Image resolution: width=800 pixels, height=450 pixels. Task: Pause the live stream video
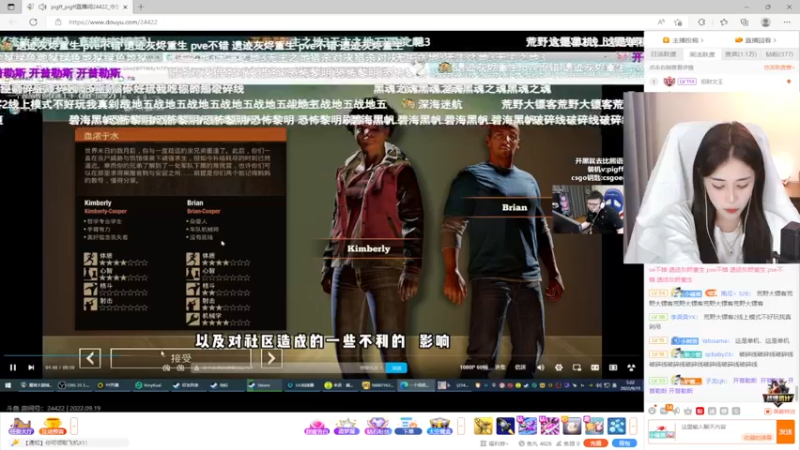[13, 367]
